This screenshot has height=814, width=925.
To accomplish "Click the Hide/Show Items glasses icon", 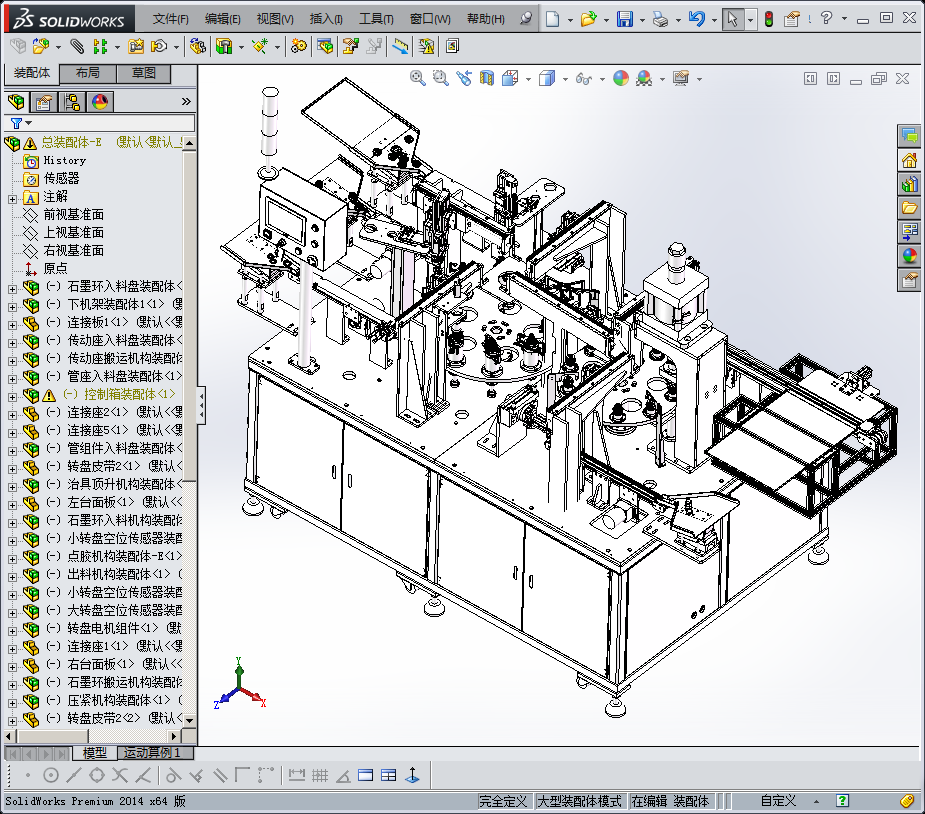I will (583, 78).
